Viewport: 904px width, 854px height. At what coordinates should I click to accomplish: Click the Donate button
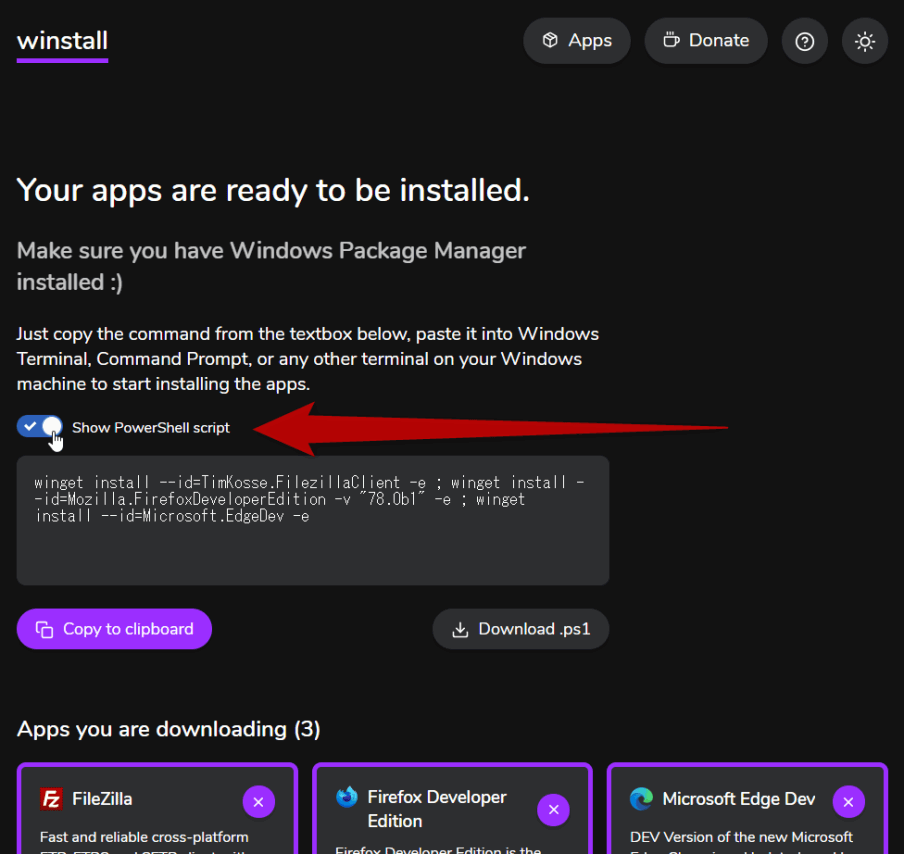[x=706, y=40]
